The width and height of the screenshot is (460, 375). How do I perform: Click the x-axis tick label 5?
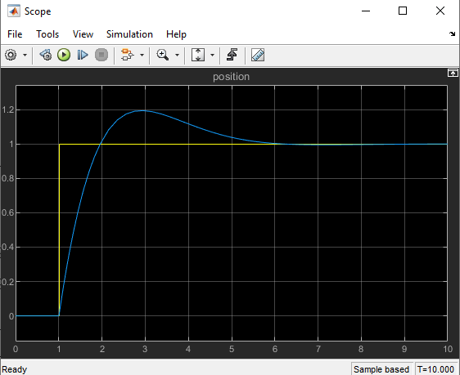231,349
